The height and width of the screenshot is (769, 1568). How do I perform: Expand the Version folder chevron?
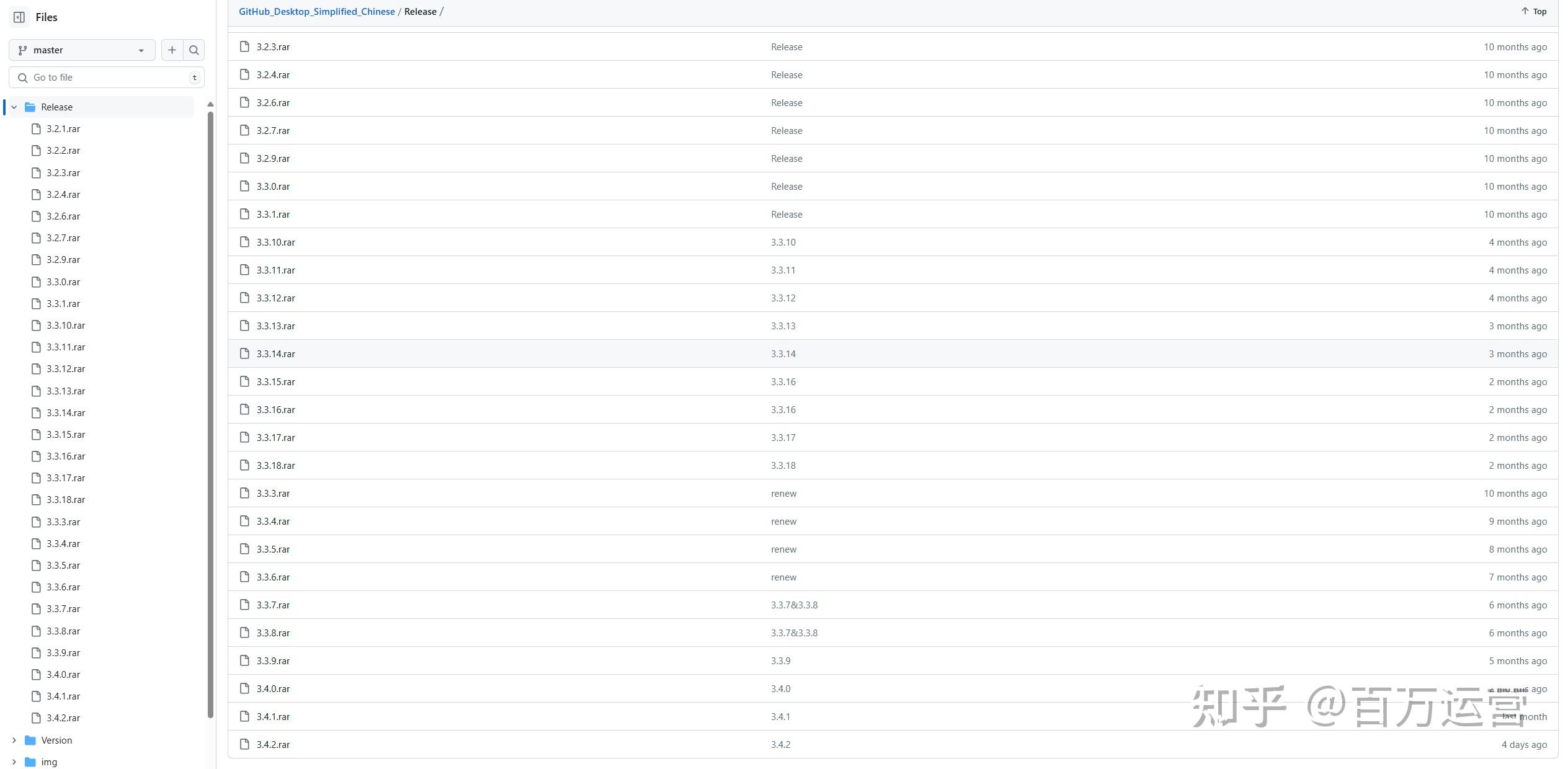point(14,740)
